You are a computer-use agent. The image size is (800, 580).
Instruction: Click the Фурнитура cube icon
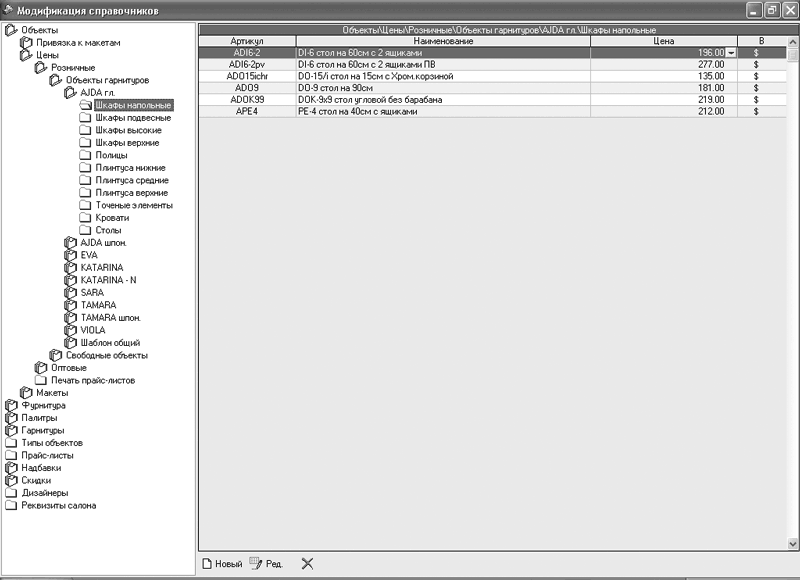pyautogui.click(x=11, y=406)
